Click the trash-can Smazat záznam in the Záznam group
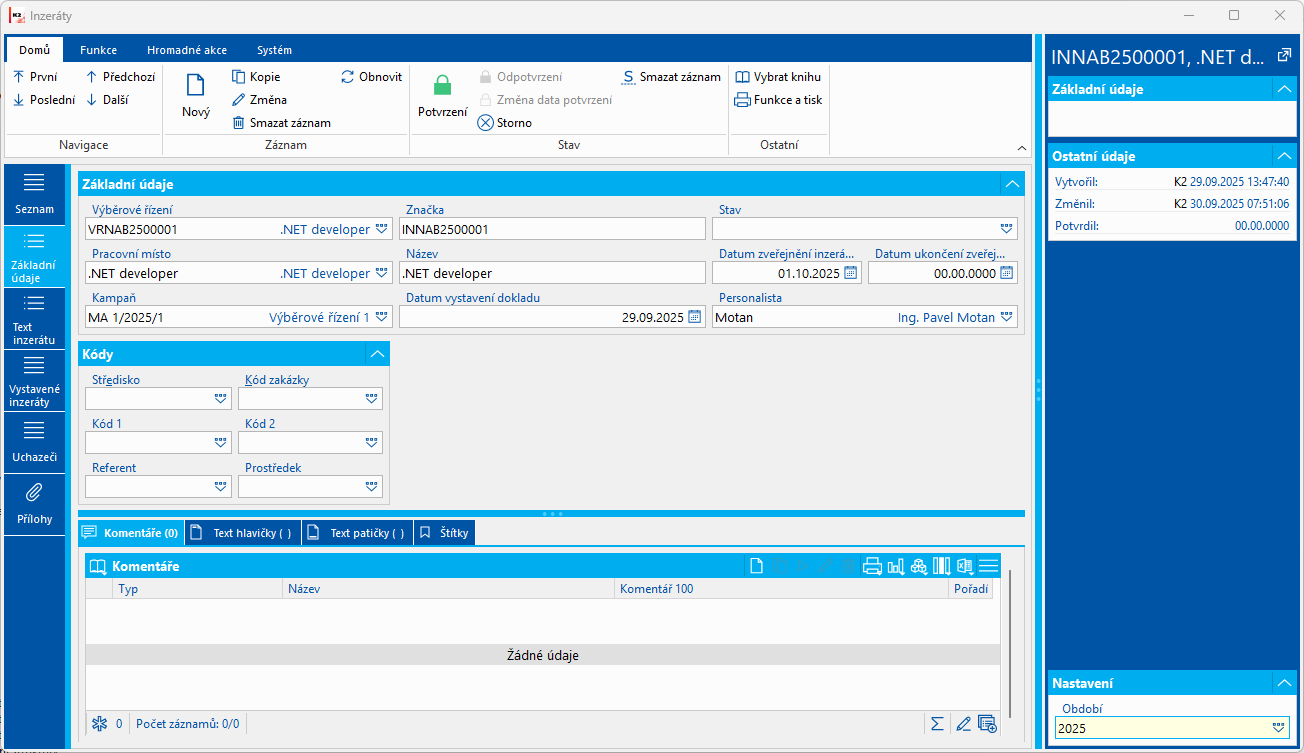The image size is (1304, 753). [281, 123]
